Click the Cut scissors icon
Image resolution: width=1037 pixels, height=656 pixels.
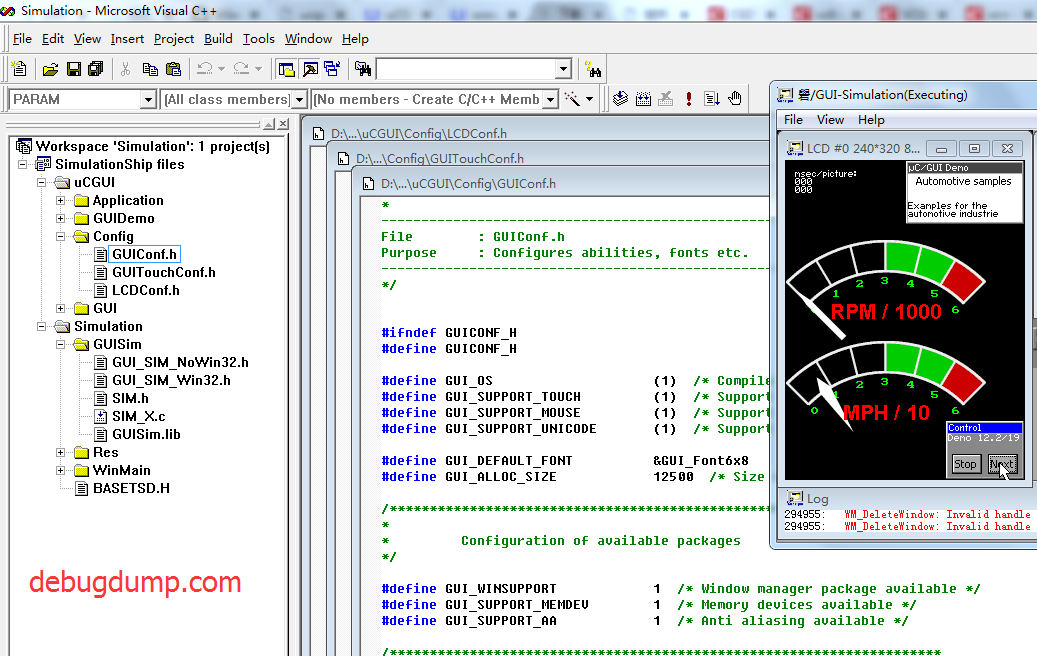click(126, 69)
